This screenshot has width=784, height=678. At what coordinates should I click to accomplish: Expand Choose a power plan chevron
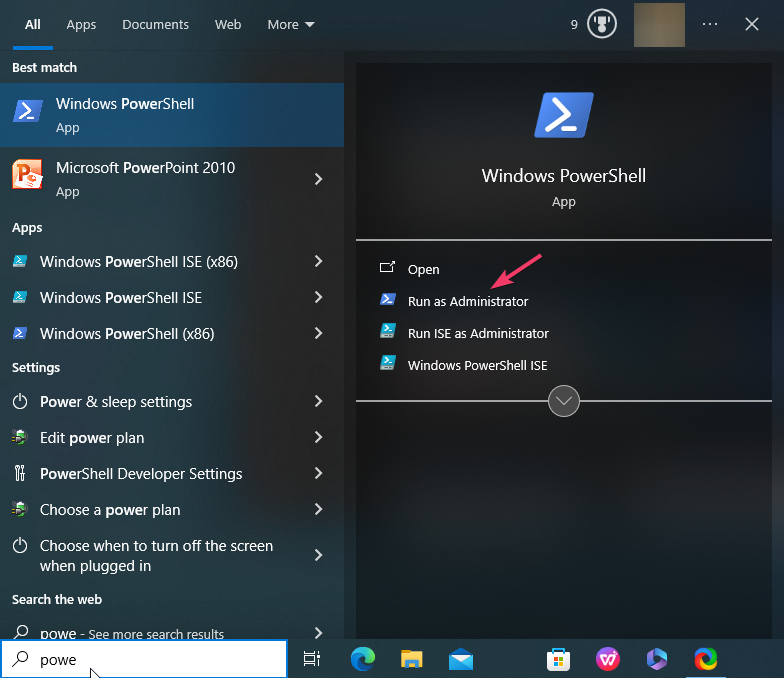pyautogui.click(x=318, y=509)
